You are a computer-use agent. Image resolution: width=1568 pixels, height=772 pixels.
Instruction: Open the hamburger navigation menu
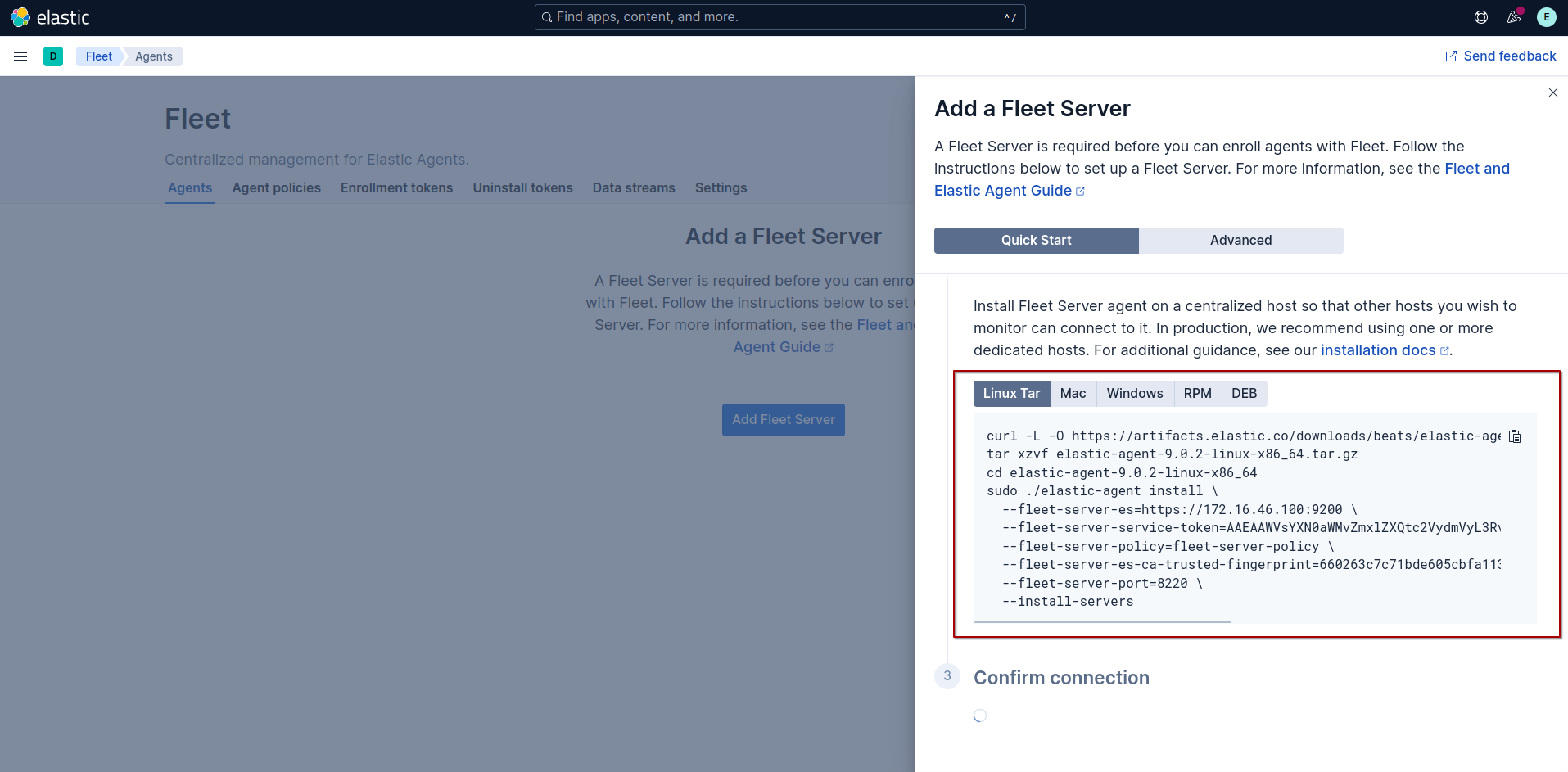pos(20,56)
